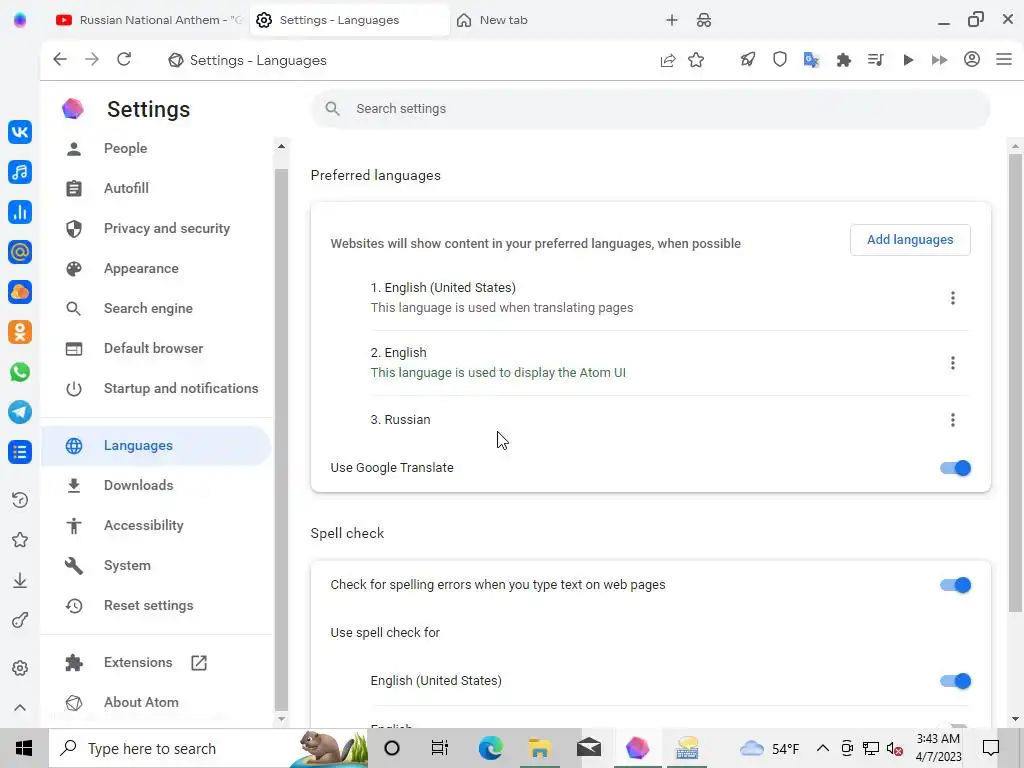Image resolution: width=1024 pixels, height=768 pixels.
Task: Reload the current page
Action: 124,59
